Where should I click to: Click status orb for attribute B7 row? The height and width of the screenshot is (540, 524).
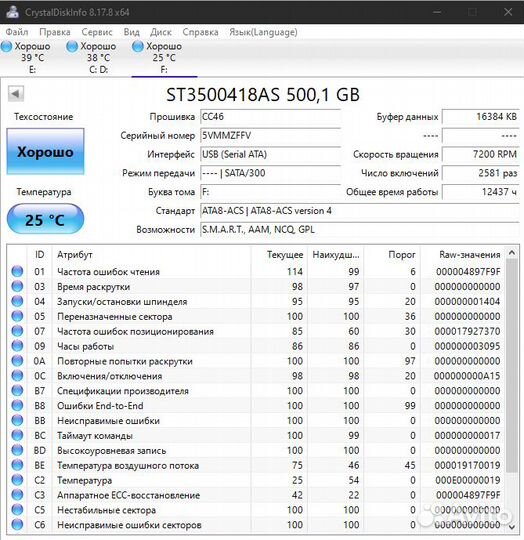(17, 391)
